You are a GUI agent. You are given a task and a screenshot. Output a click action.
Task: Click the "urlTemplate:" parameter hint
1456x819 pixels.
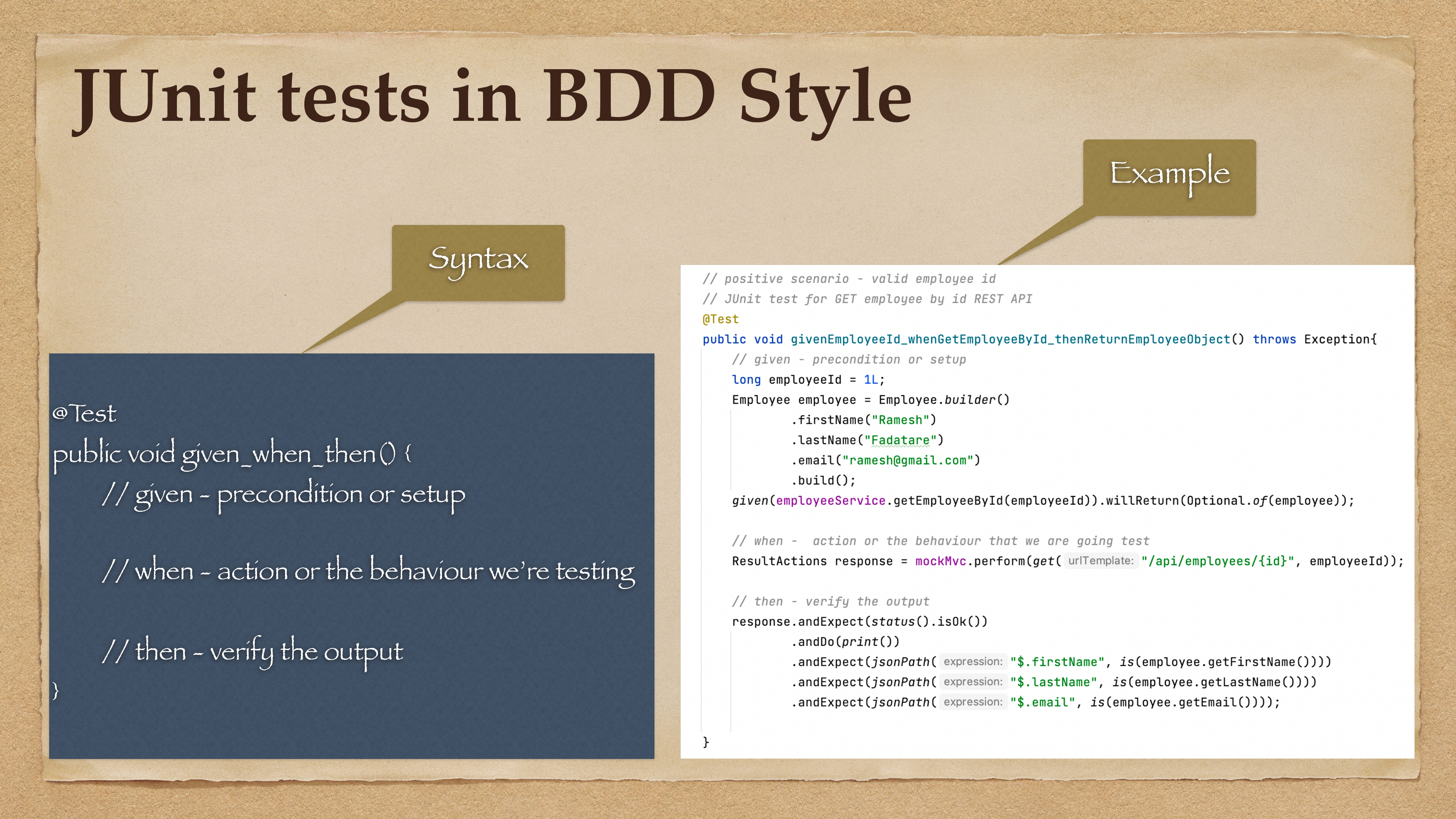pyautogui.click(x=1100, y=561)
